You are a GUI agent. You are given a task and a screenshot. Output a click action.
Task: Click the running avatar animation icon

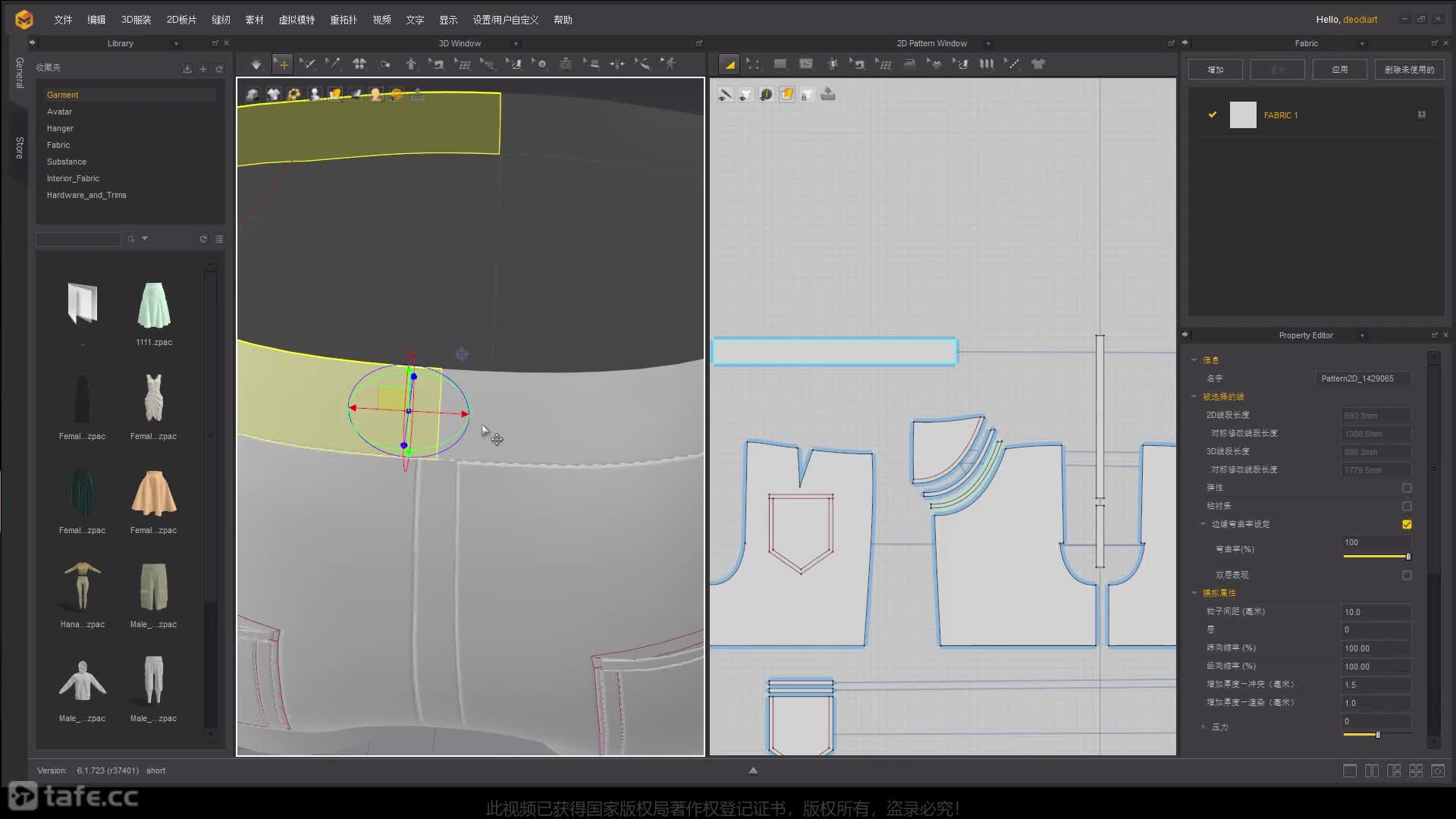[669, 64]
